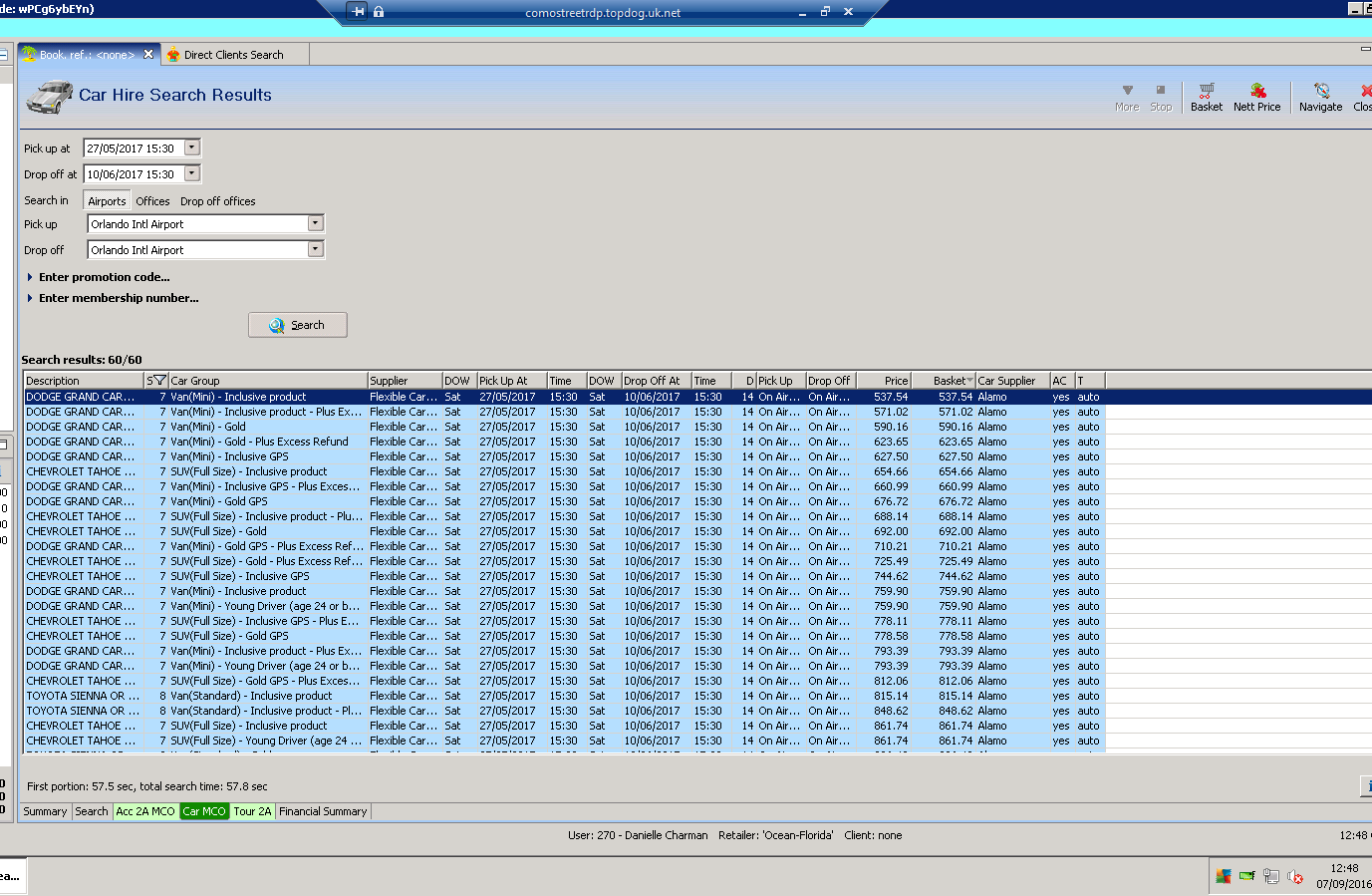Image resolution: width=1372 pixels, height=896 pixels.
Task: Open the network connection tray icon
Action: point(1270,876)
